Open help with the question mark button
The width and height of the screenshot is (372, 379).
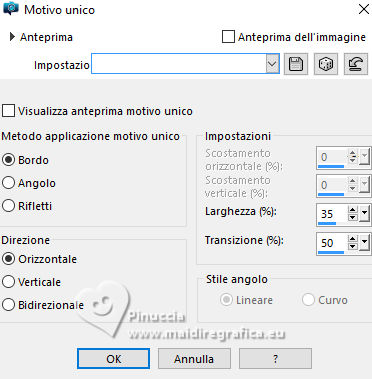pyautogui.click(x=275, y=359)
